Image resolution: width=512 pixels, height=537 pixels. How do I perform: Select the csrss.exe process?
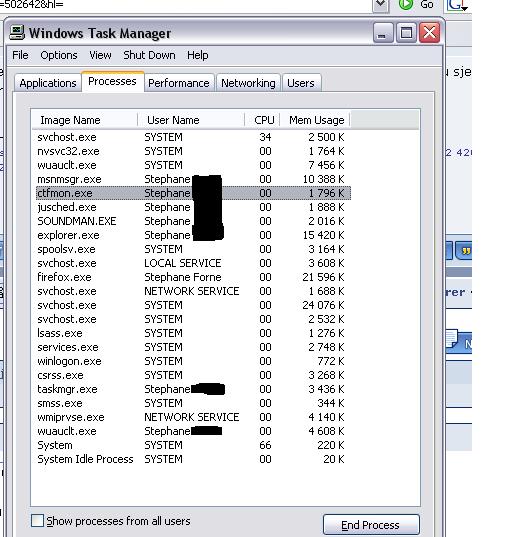tap(193, 375)
